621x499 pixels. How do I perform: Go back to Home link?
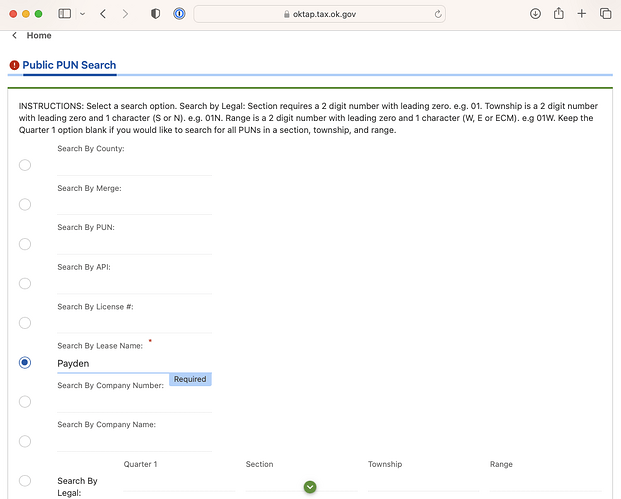[39, 35]
